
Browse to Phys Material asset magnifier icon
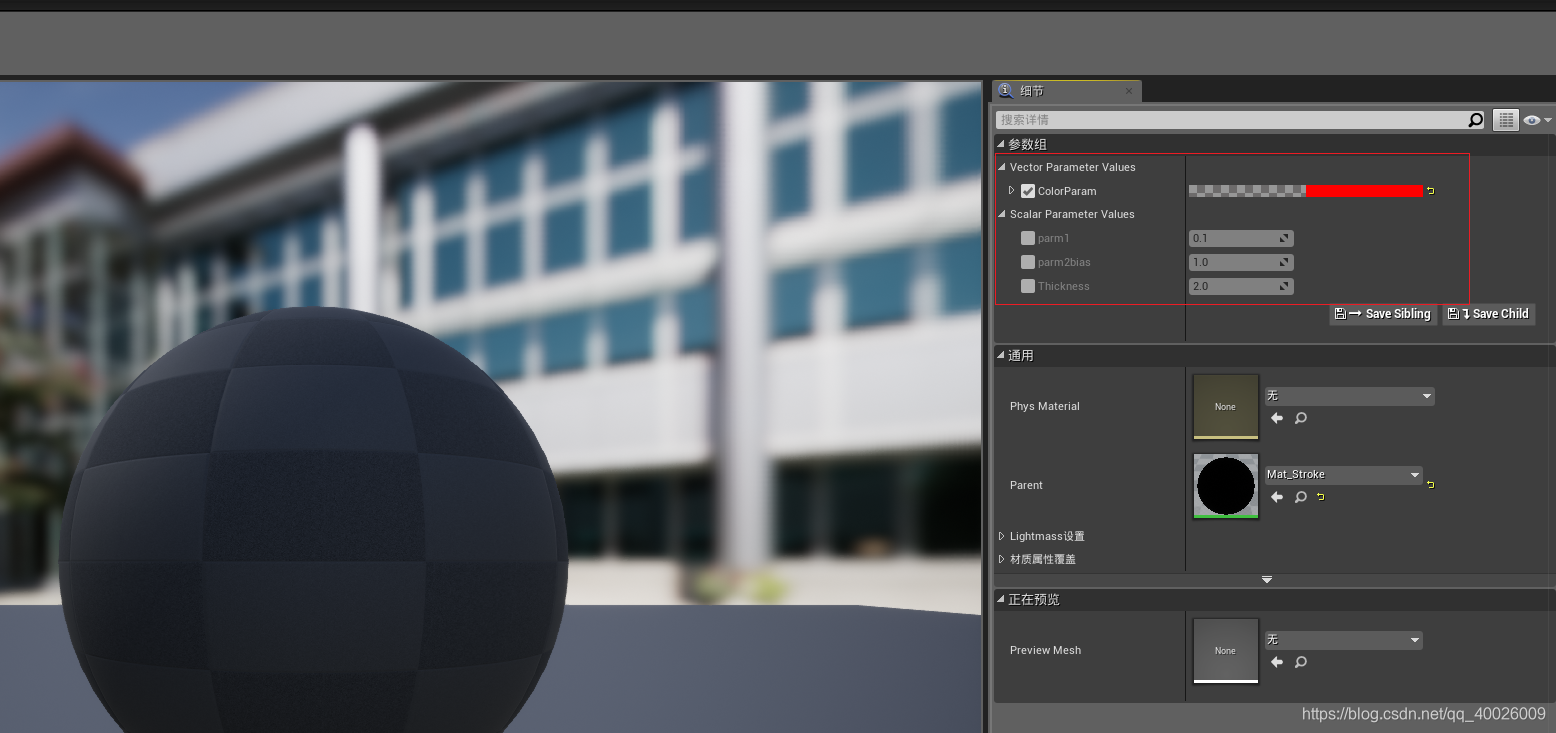point(1301,418)
